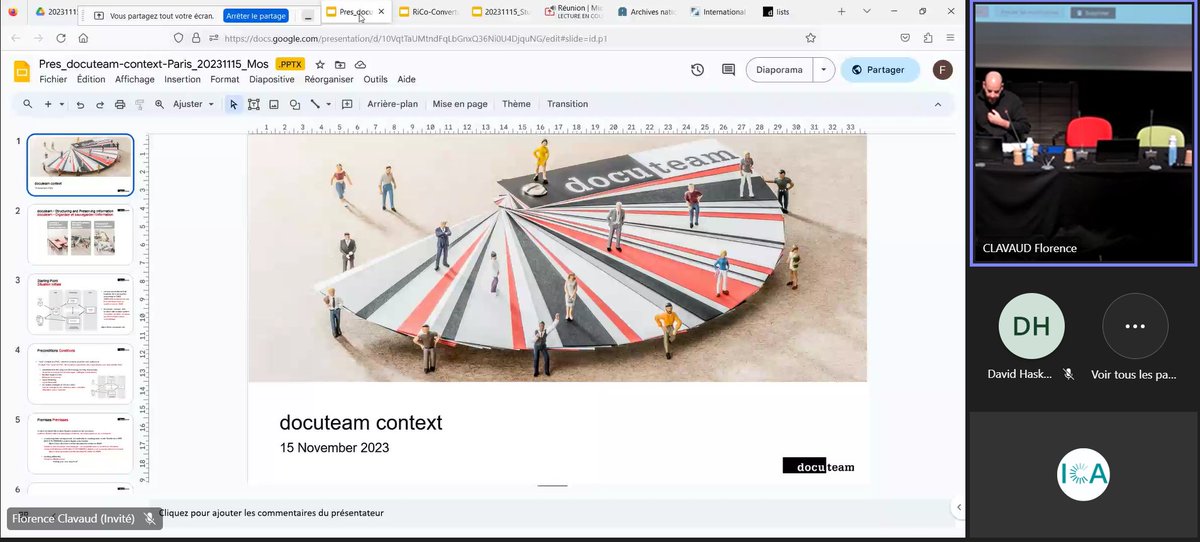The image size is (1200, 542).
Task: Add a comment via toolbar icon
Action: coord(347,104)
